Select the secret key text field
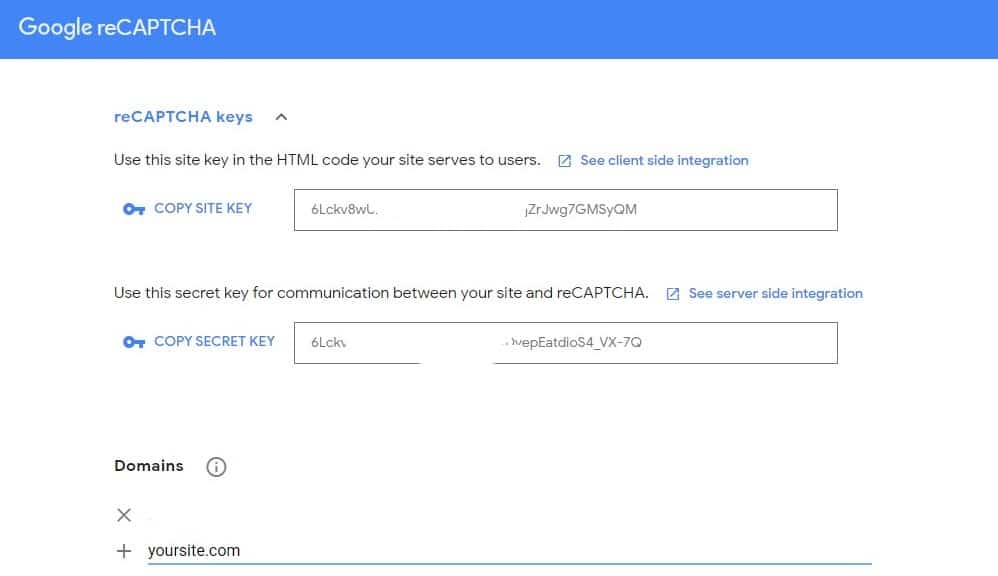This screenshot has width=998, height=576. click(566, 343)
